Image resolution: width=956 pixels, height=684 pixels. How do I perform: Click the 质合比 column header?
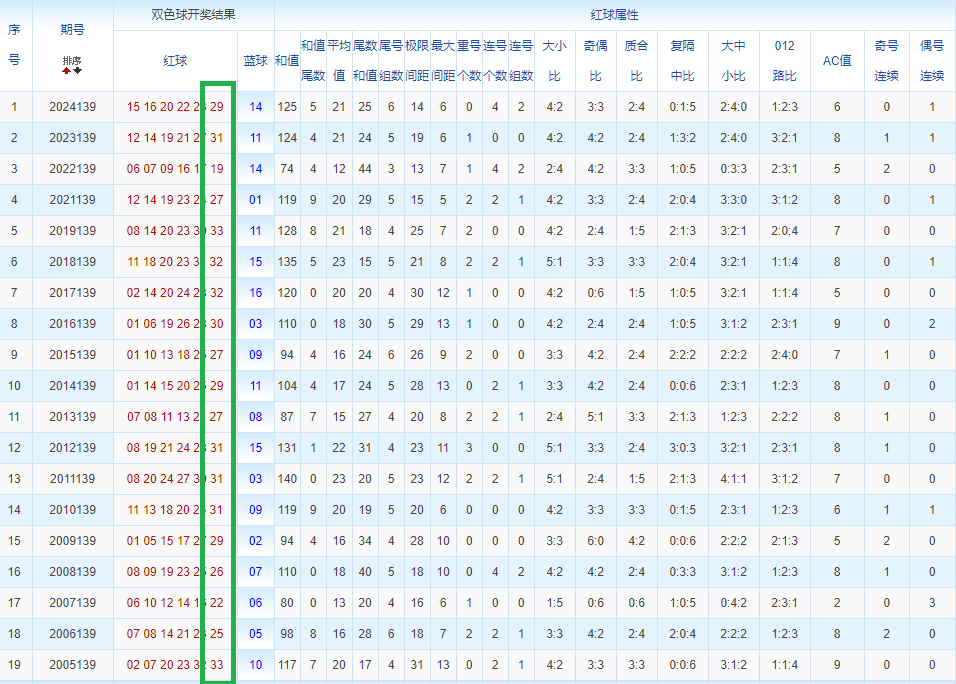[637, 61]
